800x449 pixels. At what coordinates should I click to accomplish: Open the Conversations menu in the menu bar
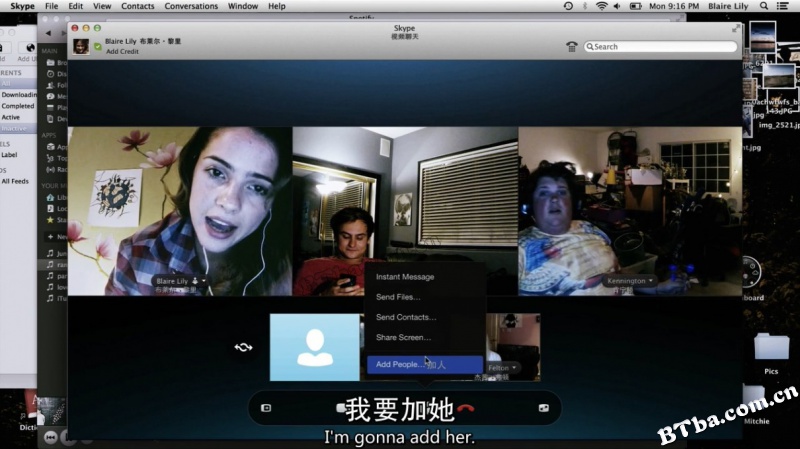[191, 6]
